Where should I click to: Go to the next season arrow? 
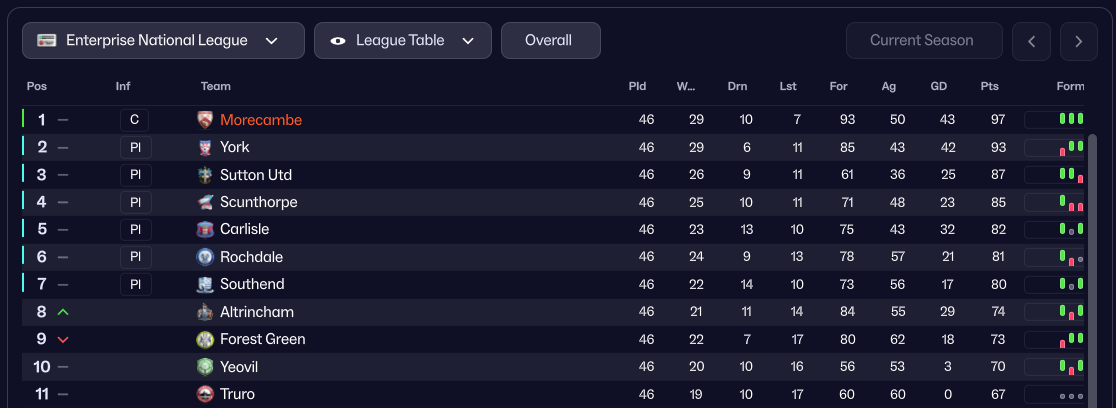coord(1078,41)
